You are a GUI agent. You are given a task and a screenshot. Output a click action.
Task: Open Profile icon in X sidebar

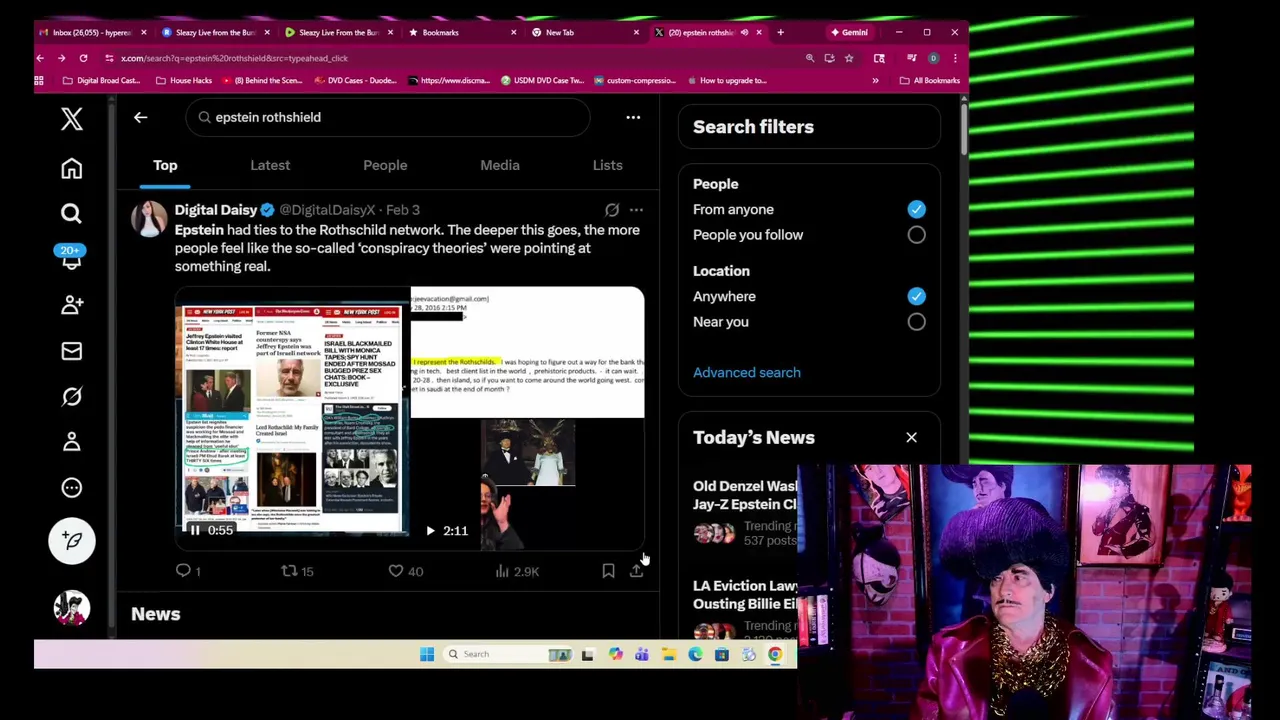(x=71, y=442)
